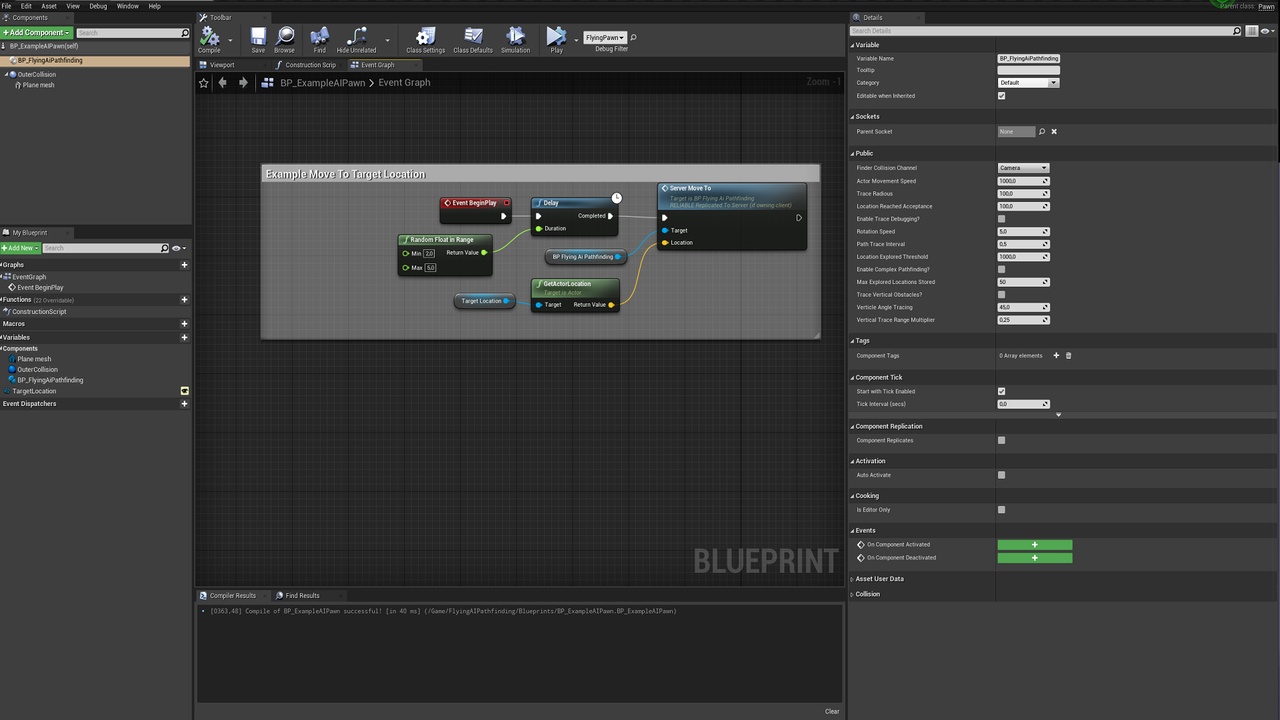The height and width of the screenshot is (720, 1280).
Task: Open the Window menu
Action: point(128,6)
